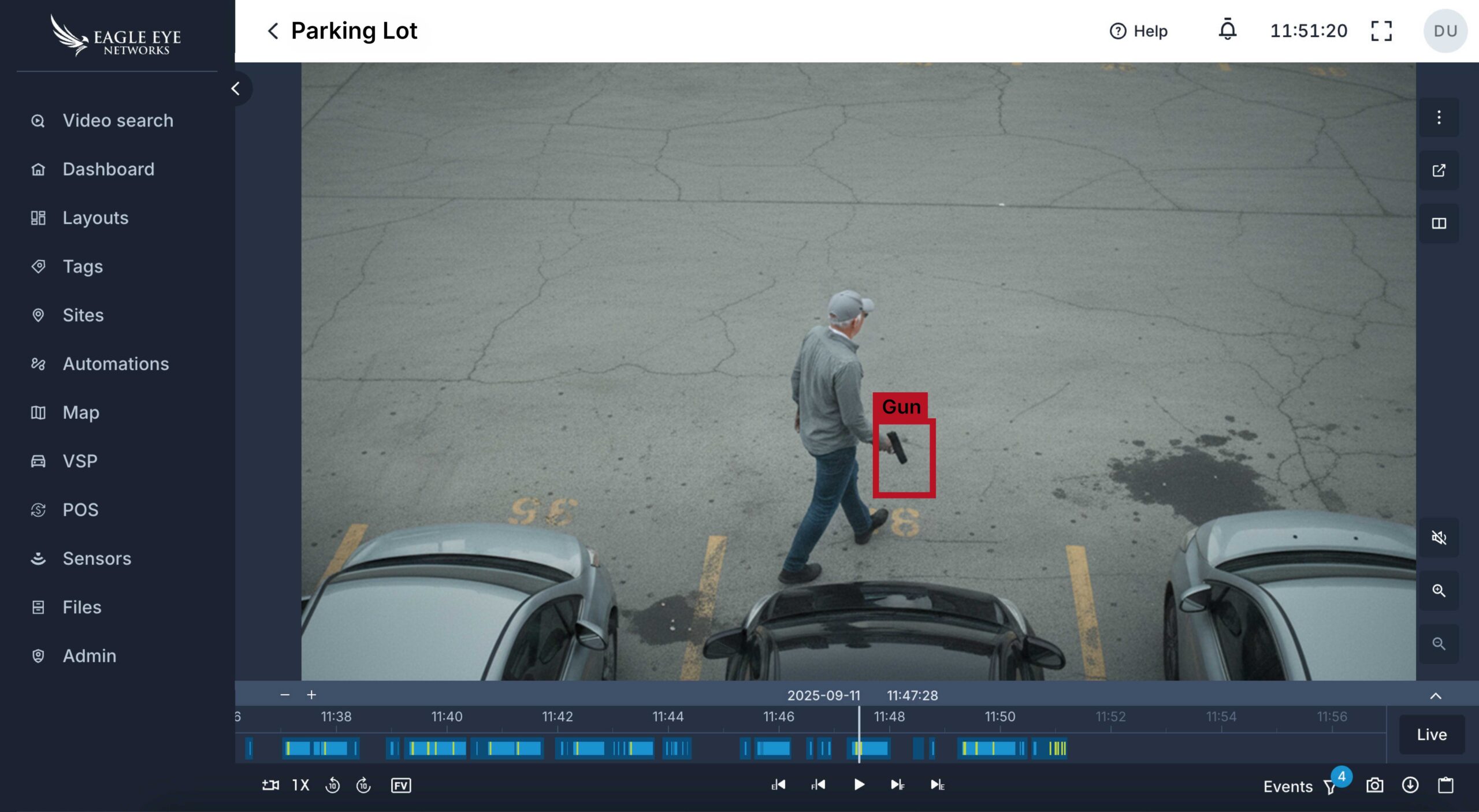Open Video search in the sidebar
The height and width of the screenshot is (812, 1479).
[117, 120]
